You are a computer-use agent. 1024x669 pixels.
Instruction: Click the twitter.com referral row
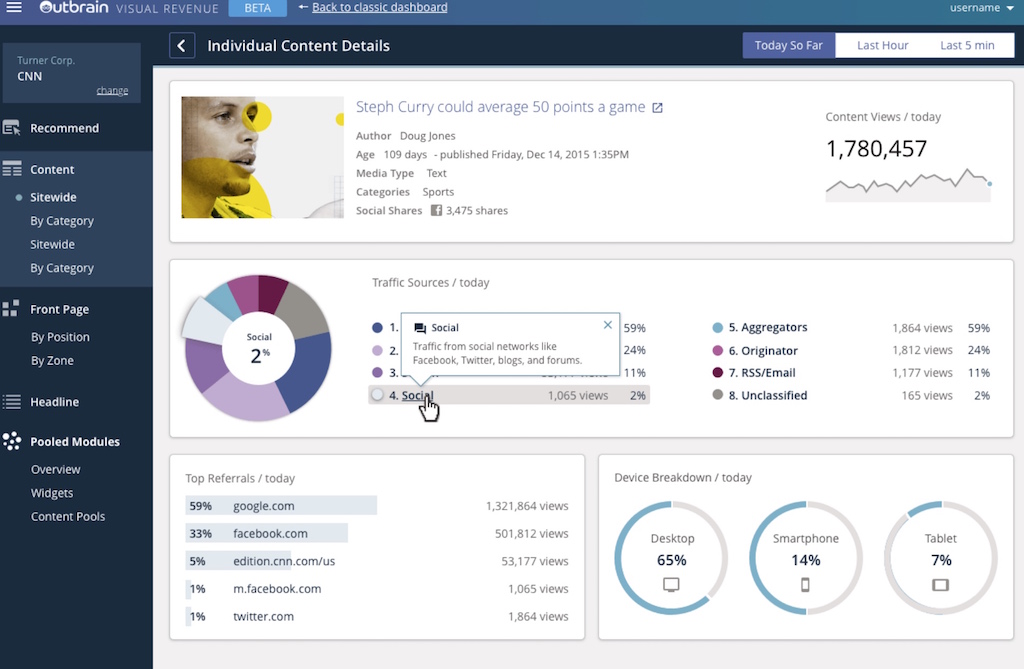coord(377,616)
